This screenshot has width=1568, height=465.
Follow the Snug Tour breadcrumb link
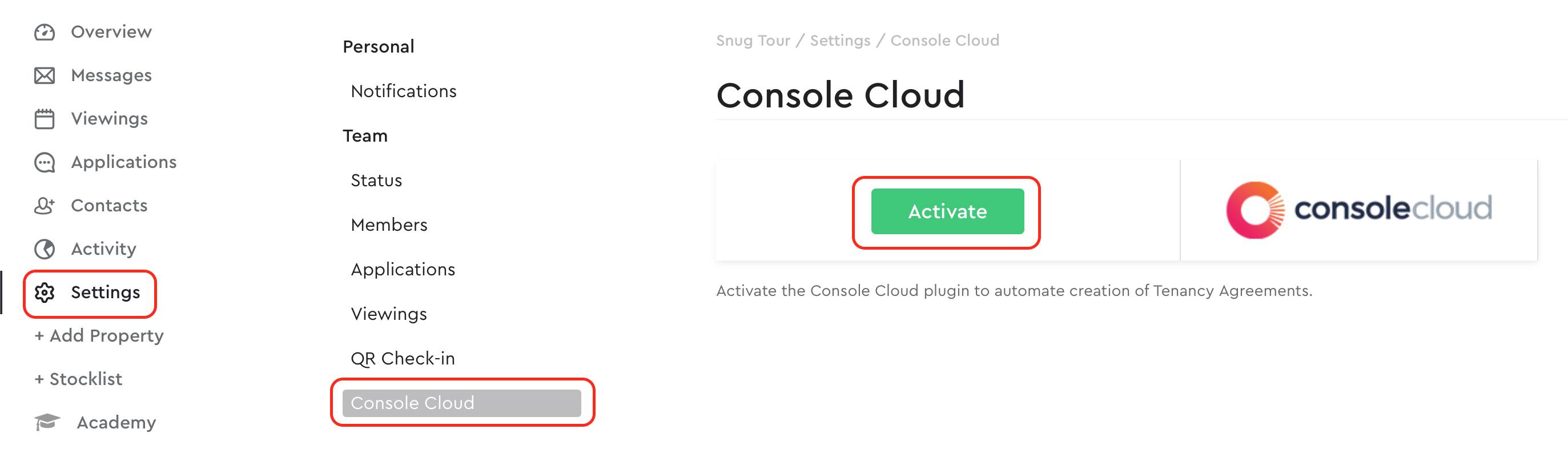[753, 40]
